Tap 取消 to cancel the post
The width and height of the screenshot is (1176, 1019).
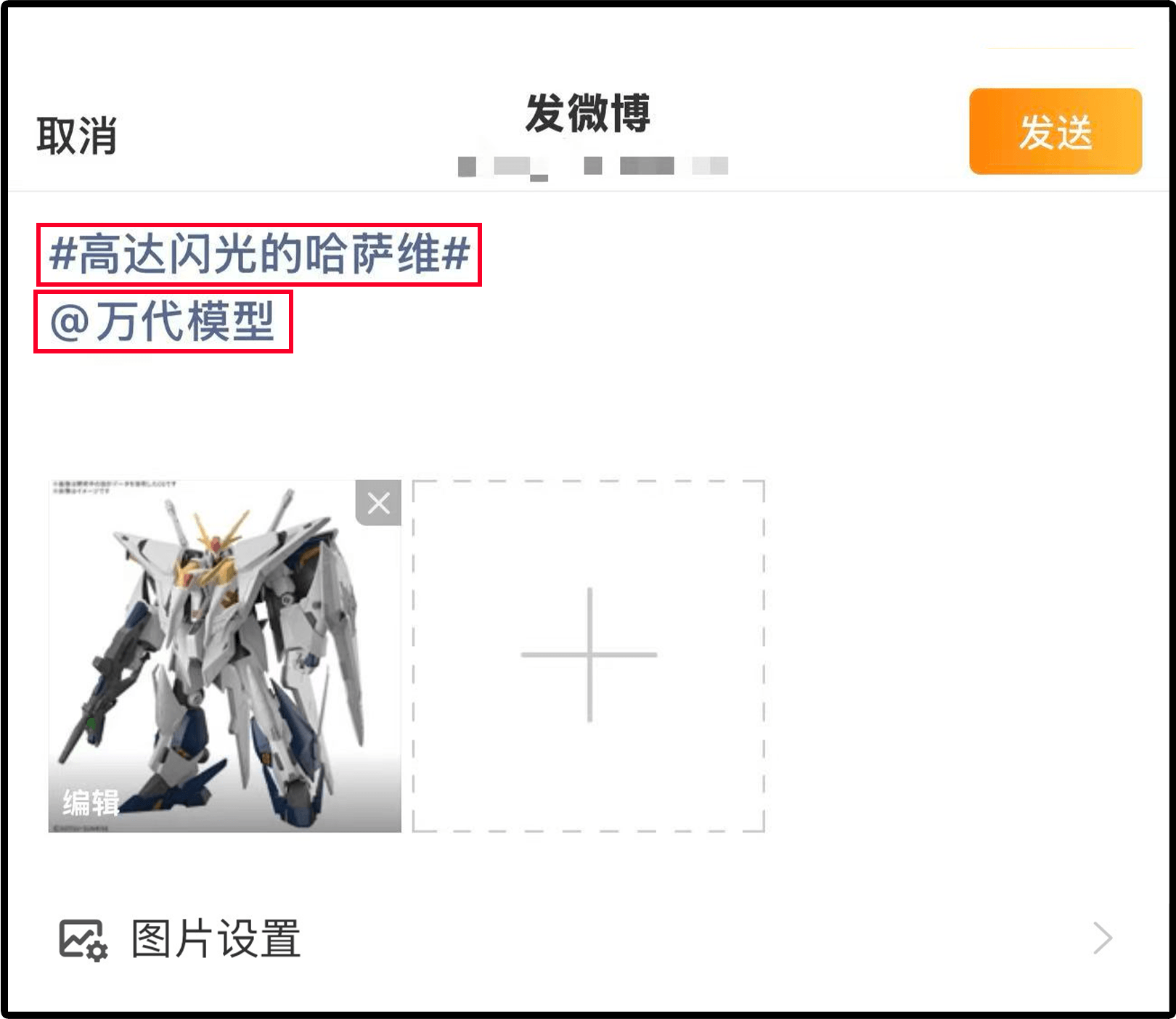77,135
